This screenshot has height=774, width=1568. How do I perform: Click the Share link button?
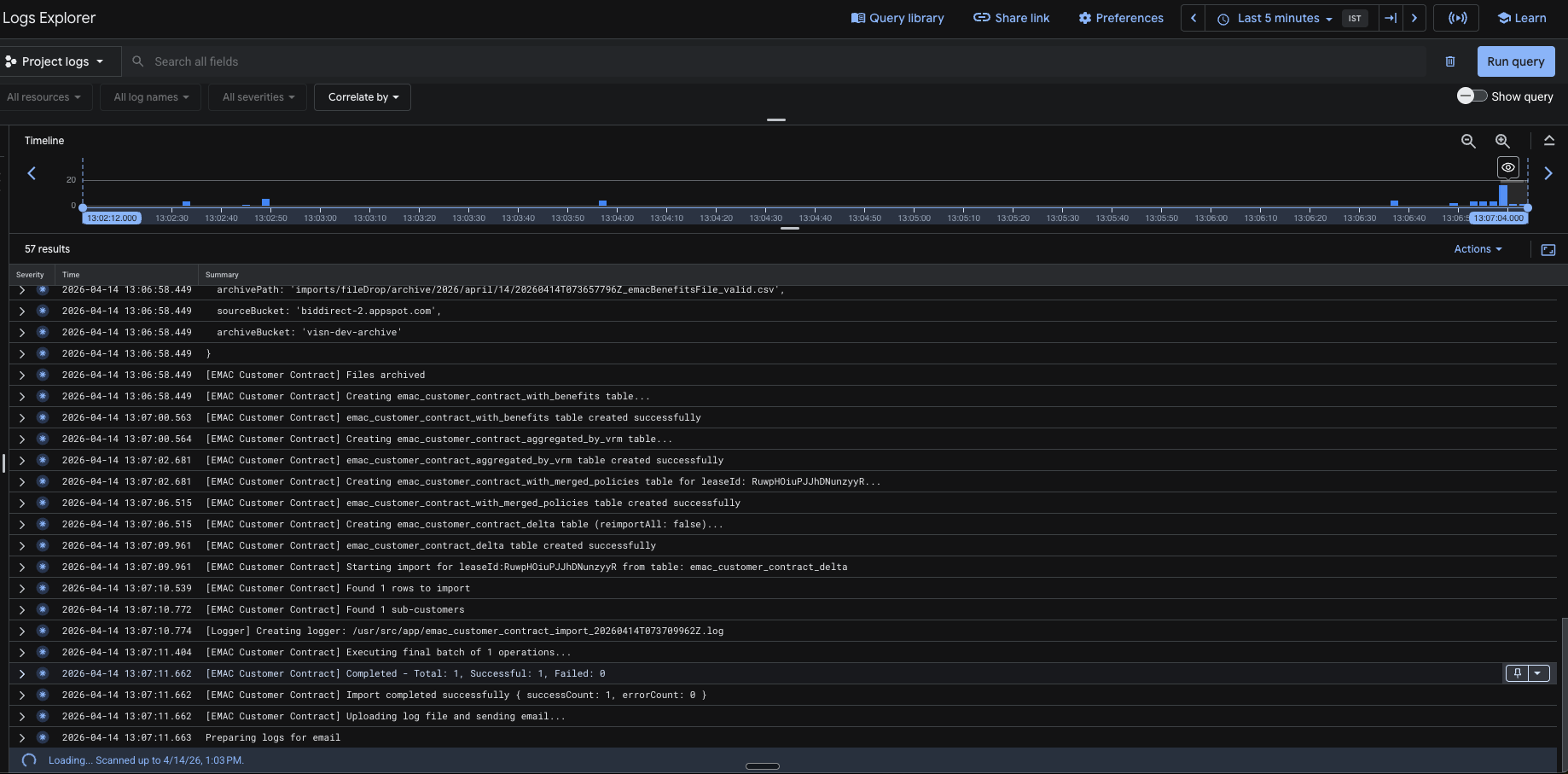point(1012,18)
